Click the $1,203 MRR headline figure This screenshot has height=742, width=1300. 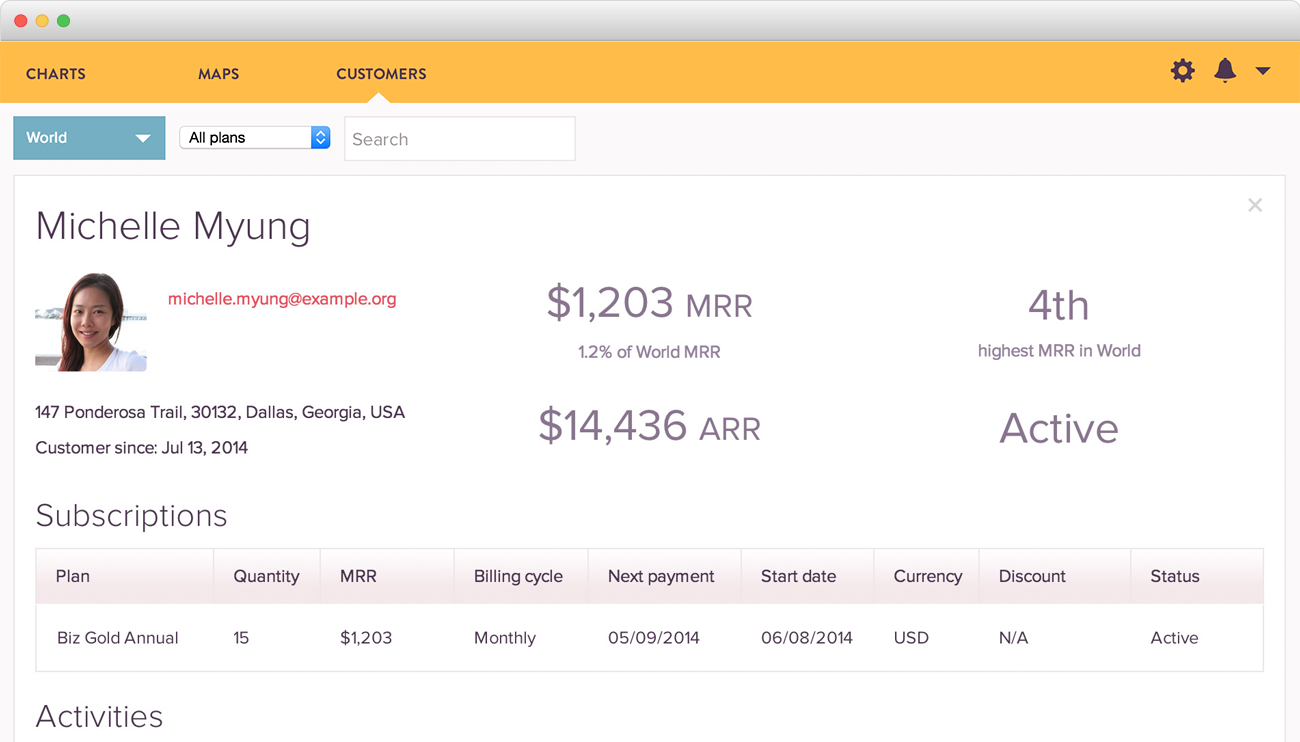(x=650, y=303)
